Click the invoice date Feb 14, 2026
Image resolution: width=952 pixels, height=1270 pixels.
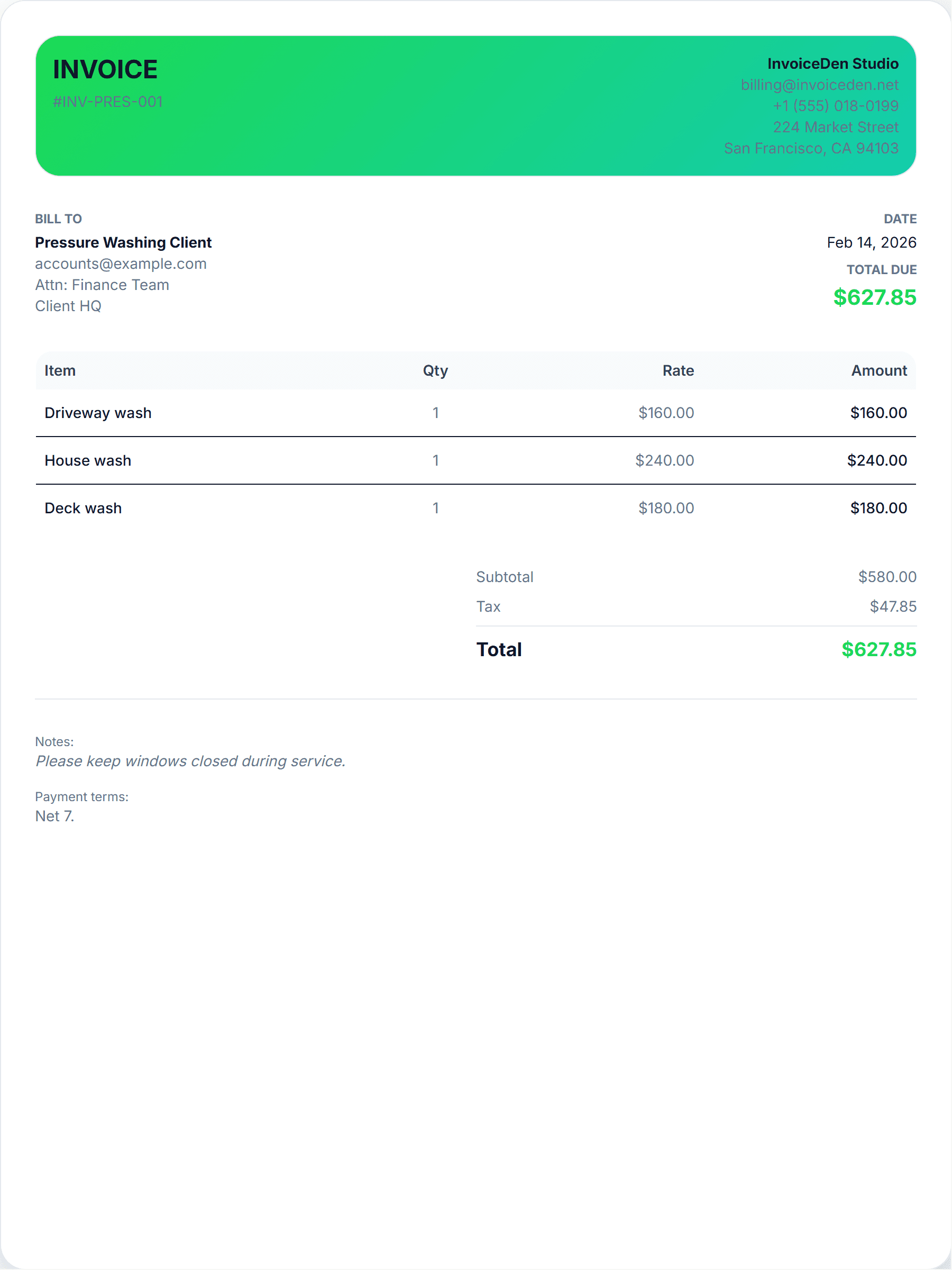pyautogui.click(x=871, y=242)
